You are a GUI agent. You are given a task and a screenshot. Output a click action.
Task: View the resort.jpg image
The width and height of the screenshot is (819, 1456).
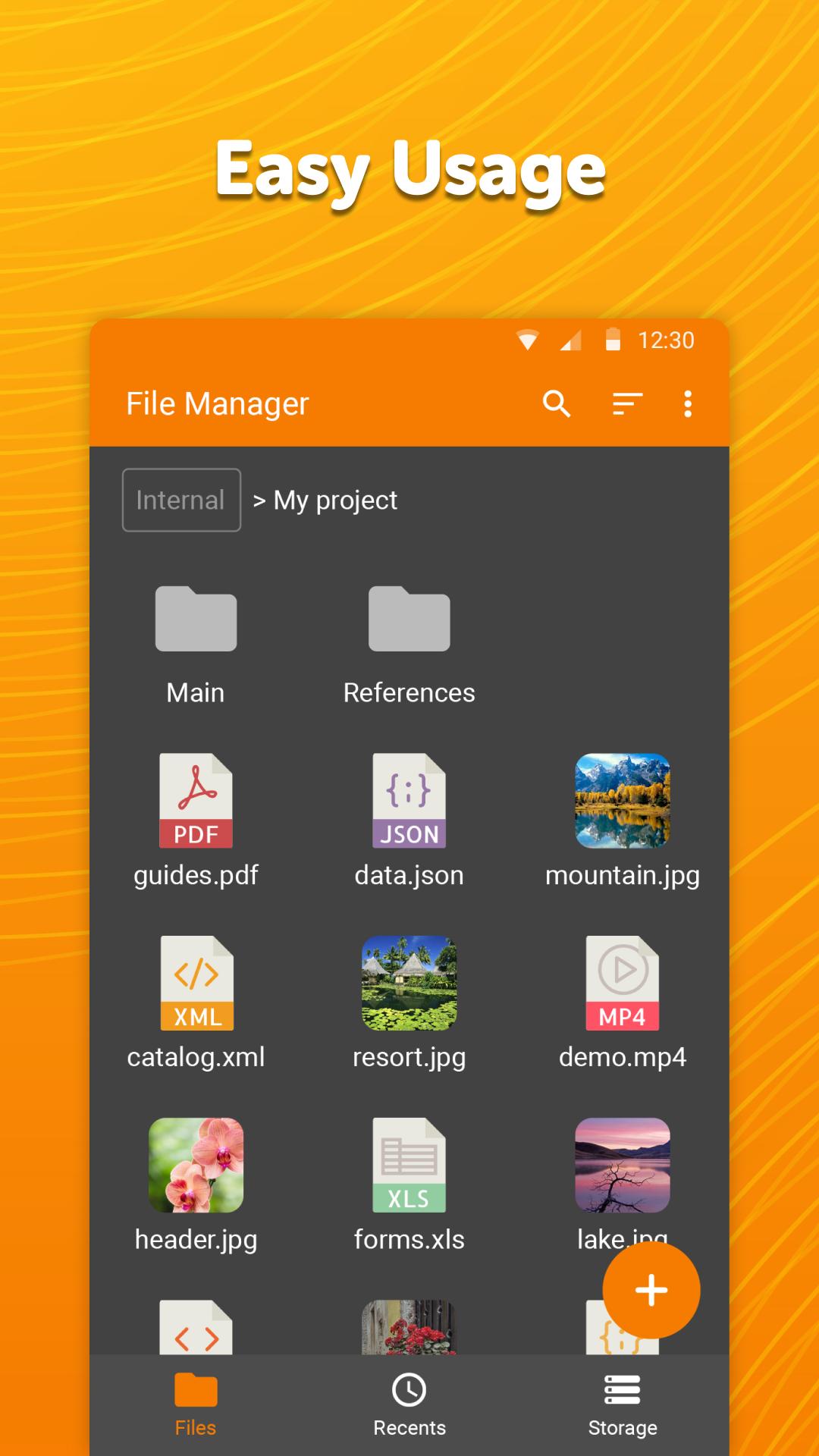(409, 983)
